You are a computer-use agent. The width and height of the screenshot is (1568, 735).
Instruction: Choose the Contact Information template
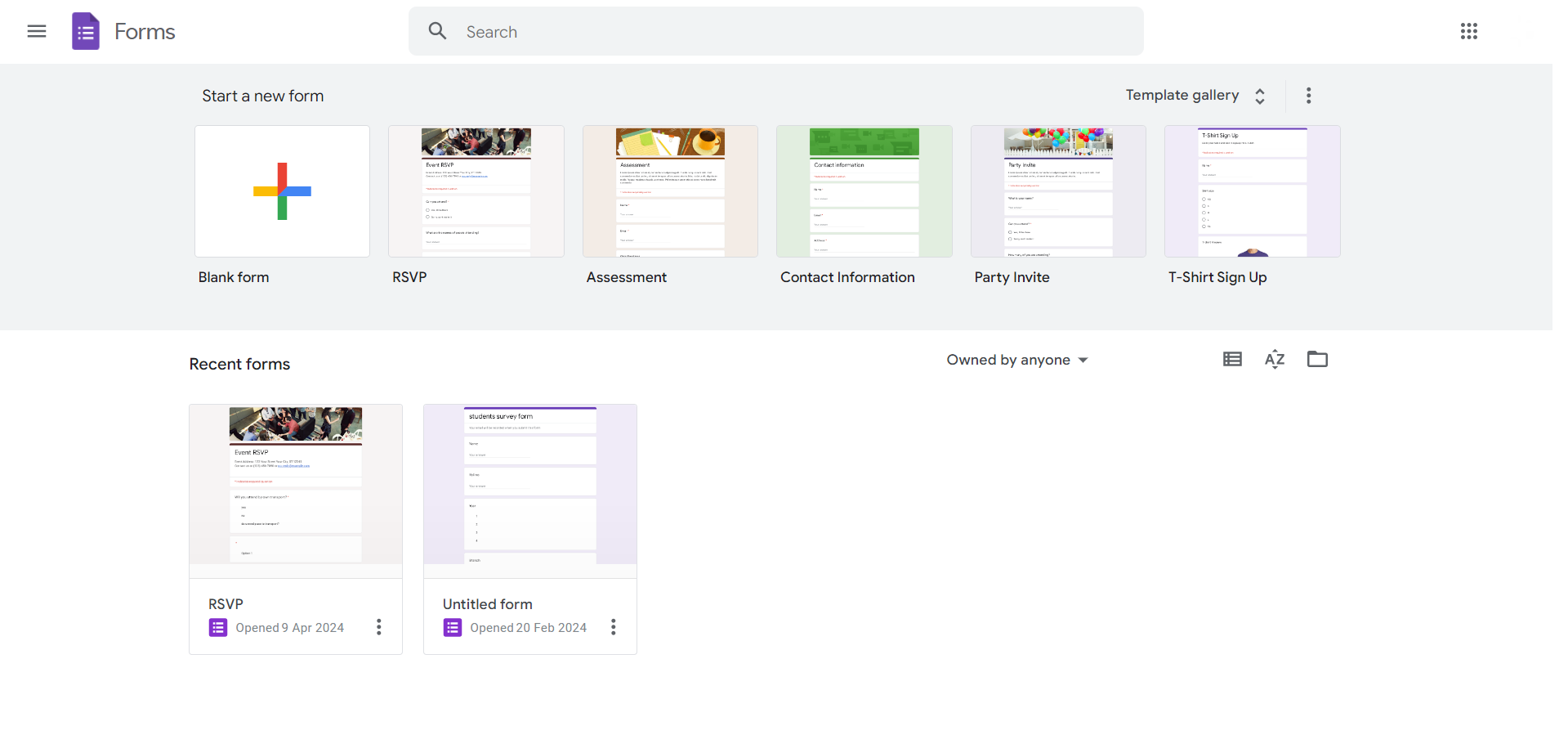(864, 191)
